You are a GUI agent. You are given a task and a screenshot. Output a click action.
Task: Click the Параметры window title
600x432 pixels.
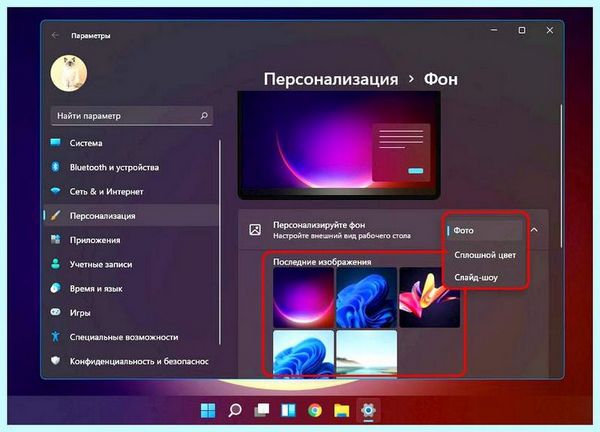(91, 36)
